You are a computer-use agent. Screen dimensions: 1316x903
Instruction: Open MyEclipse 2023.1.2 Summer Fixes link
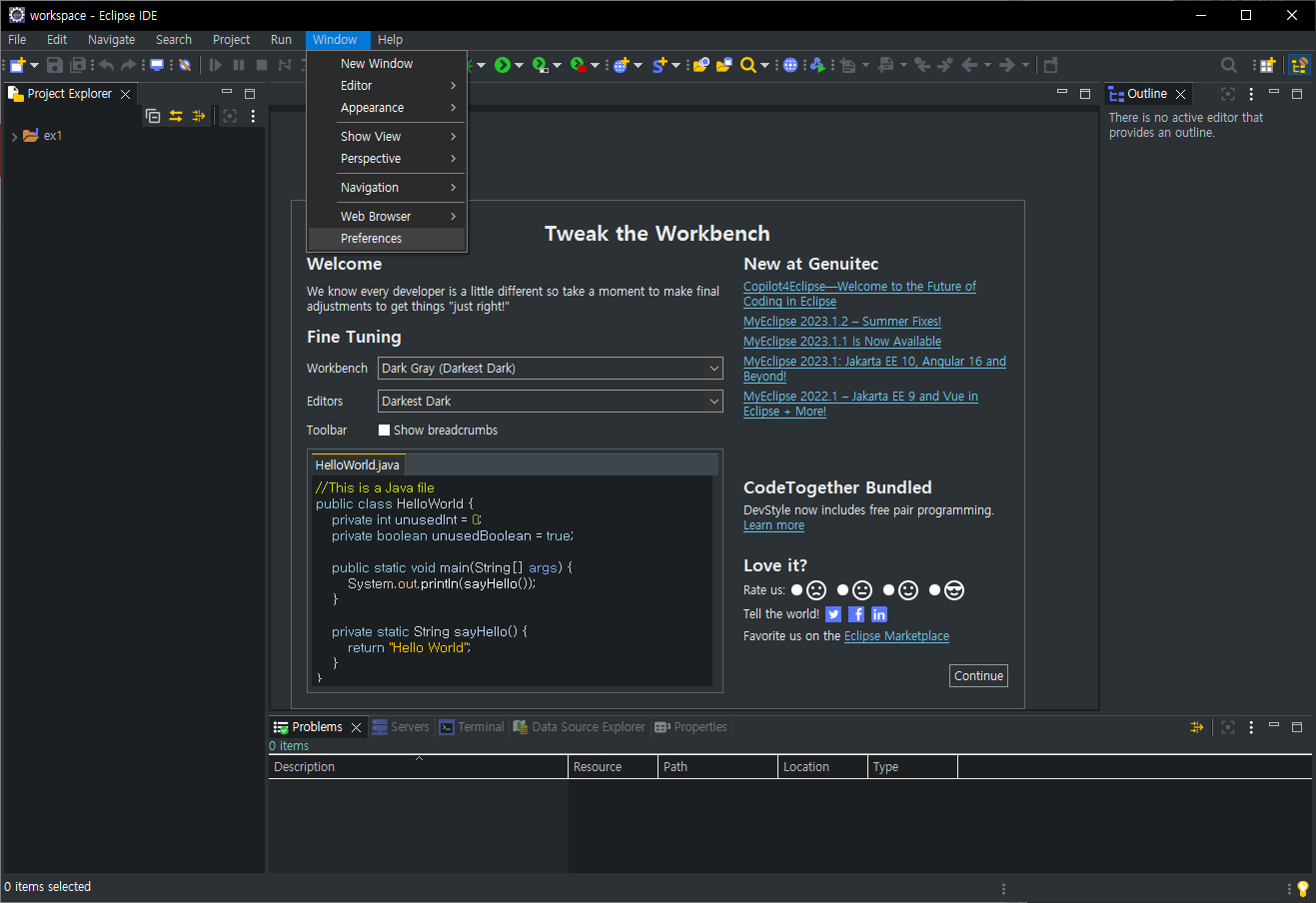[x=842, y=322]
